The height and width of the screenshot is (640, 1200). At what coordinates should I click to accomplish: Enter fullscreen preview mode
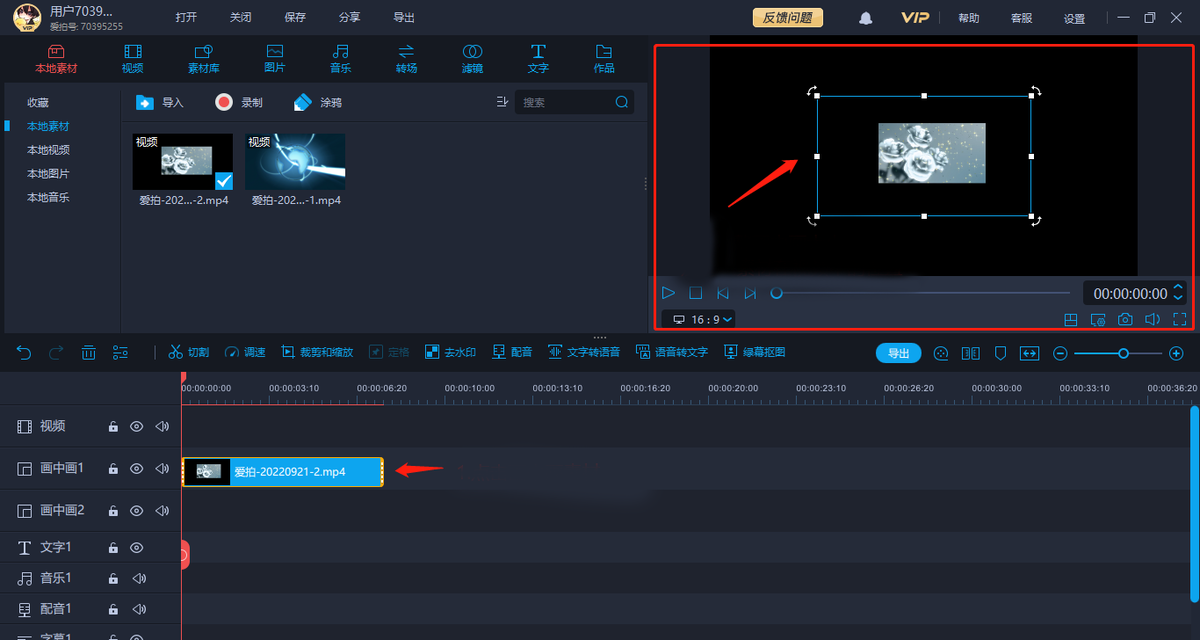pyautogui.click(x=1179, y=320)
